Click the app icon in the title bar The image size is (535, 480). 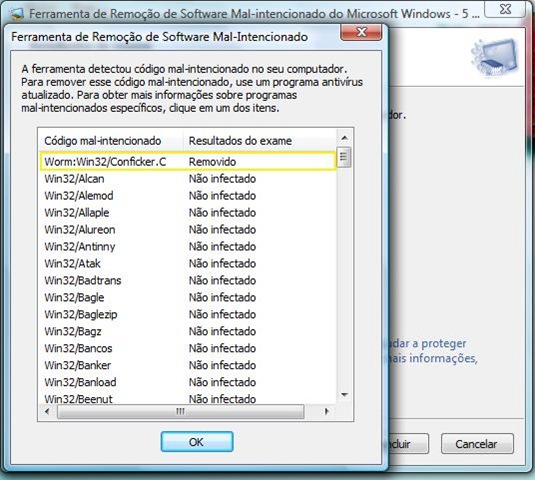(16, 13)
